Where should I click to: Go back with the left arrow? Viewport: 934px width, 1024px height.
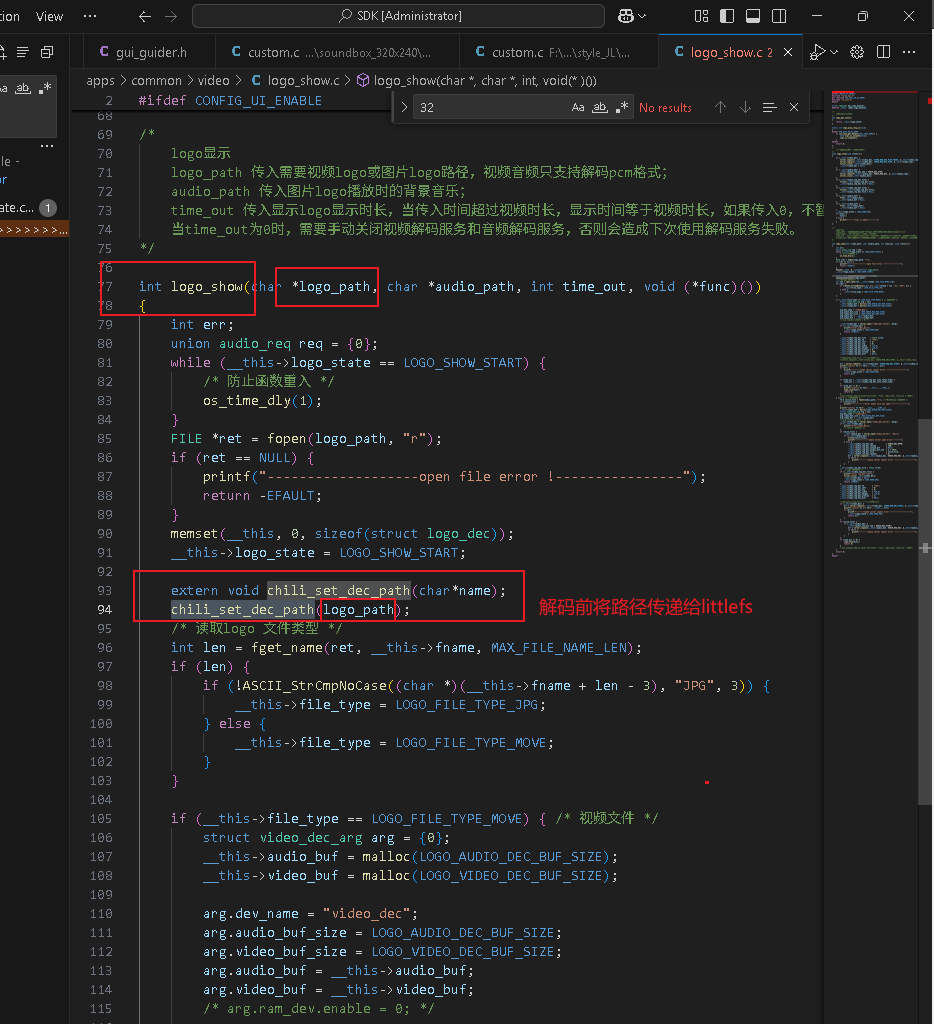click(x=145, y=16)
